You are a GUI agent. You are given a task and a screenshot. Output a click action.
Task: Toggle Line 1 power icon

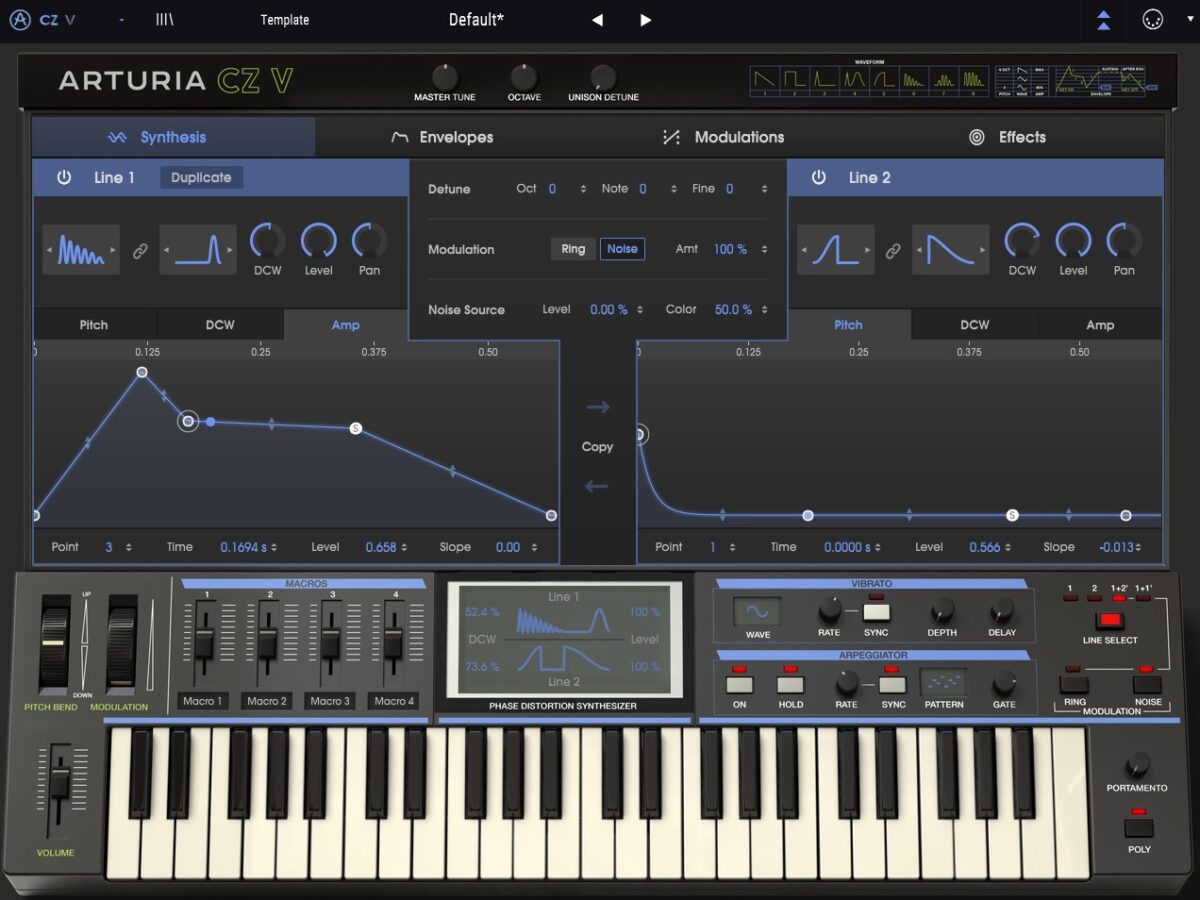coord(64,178)
